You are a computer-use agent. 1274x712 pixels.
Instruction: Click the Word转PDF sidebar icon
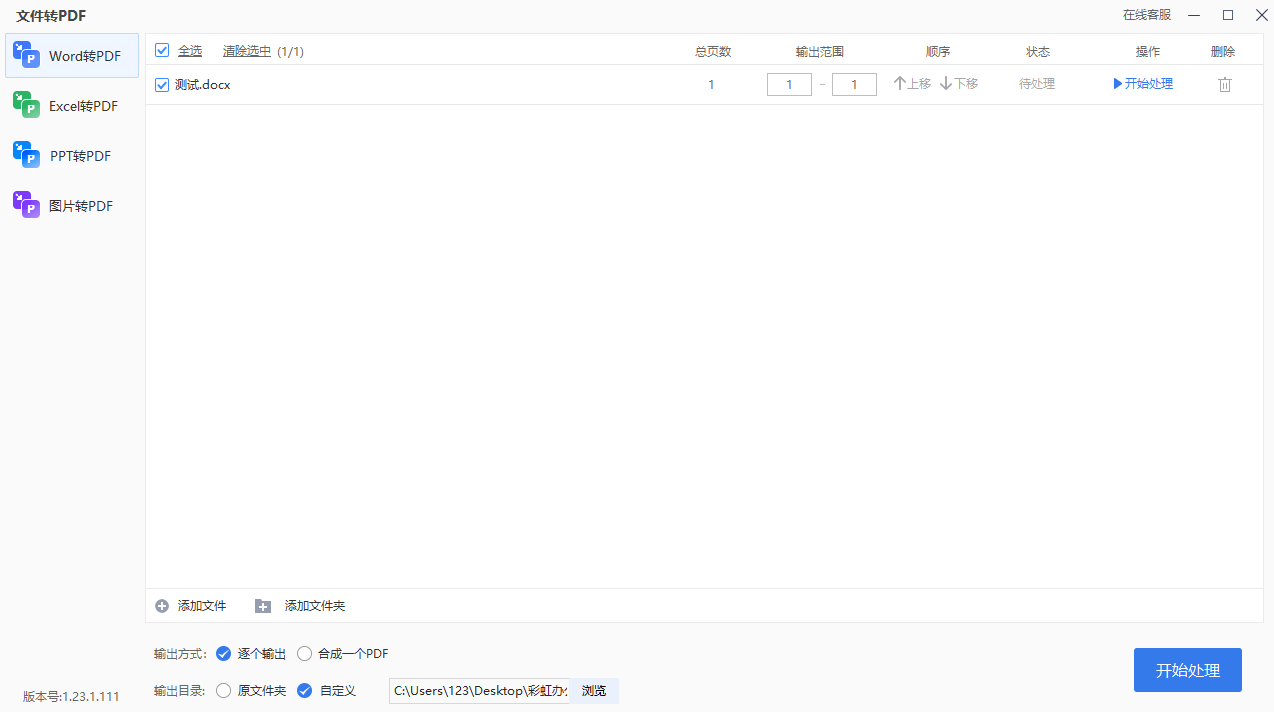click(26, 55)
